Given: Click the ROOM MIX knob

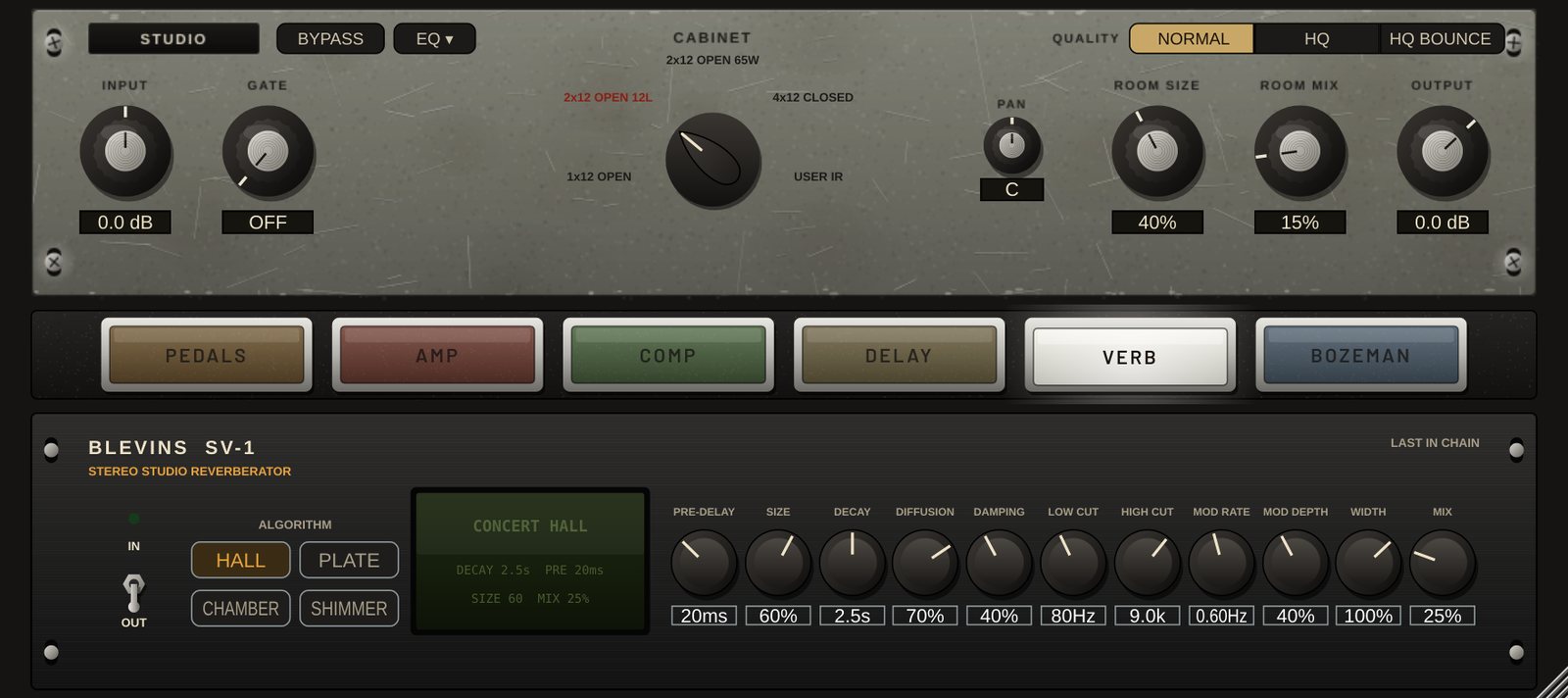Looking at the screenshot, I should pos(1299,151).
